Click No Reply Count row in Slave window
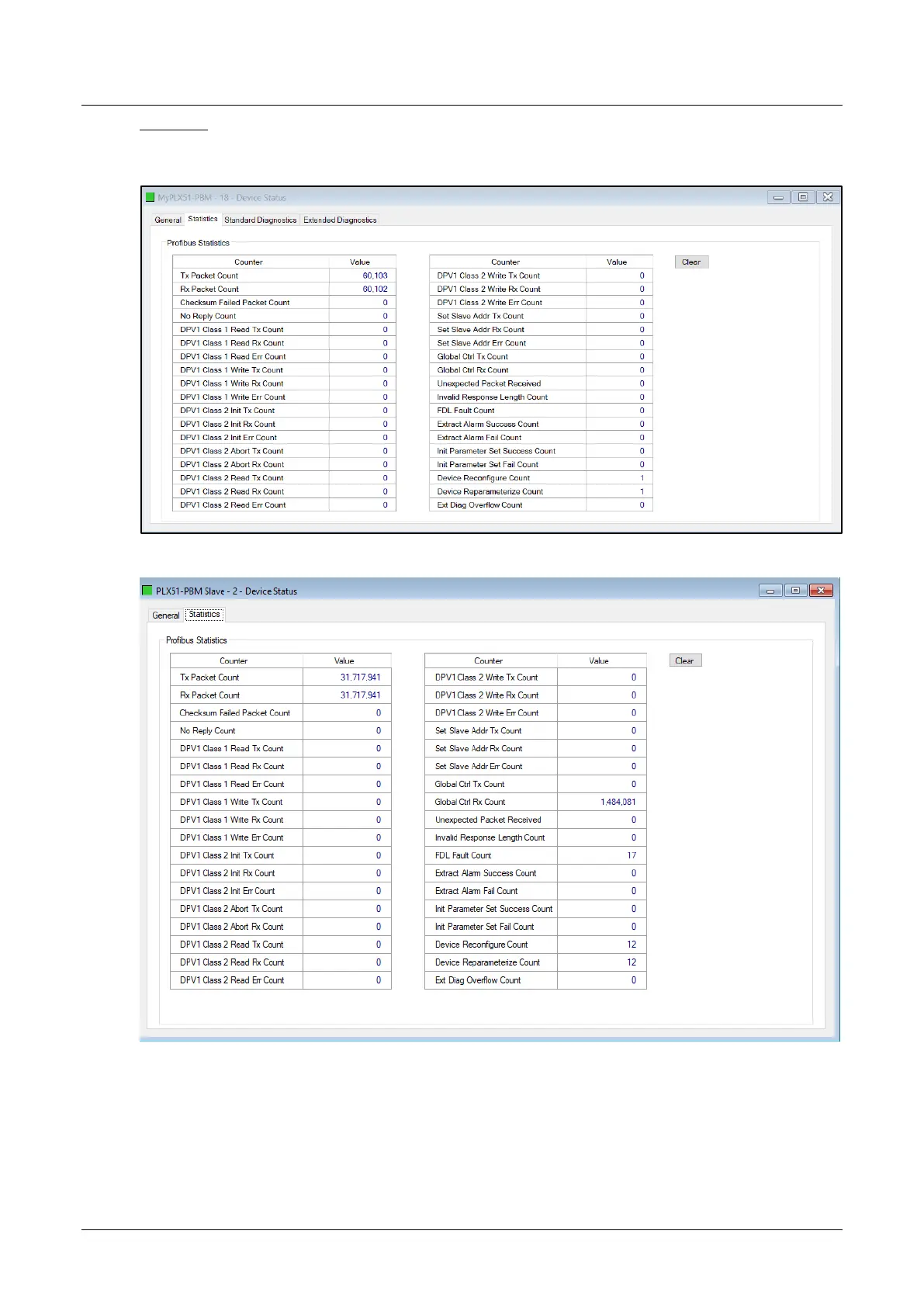Viewport: 924px width, 1307px height. click(x=281, y=731)
